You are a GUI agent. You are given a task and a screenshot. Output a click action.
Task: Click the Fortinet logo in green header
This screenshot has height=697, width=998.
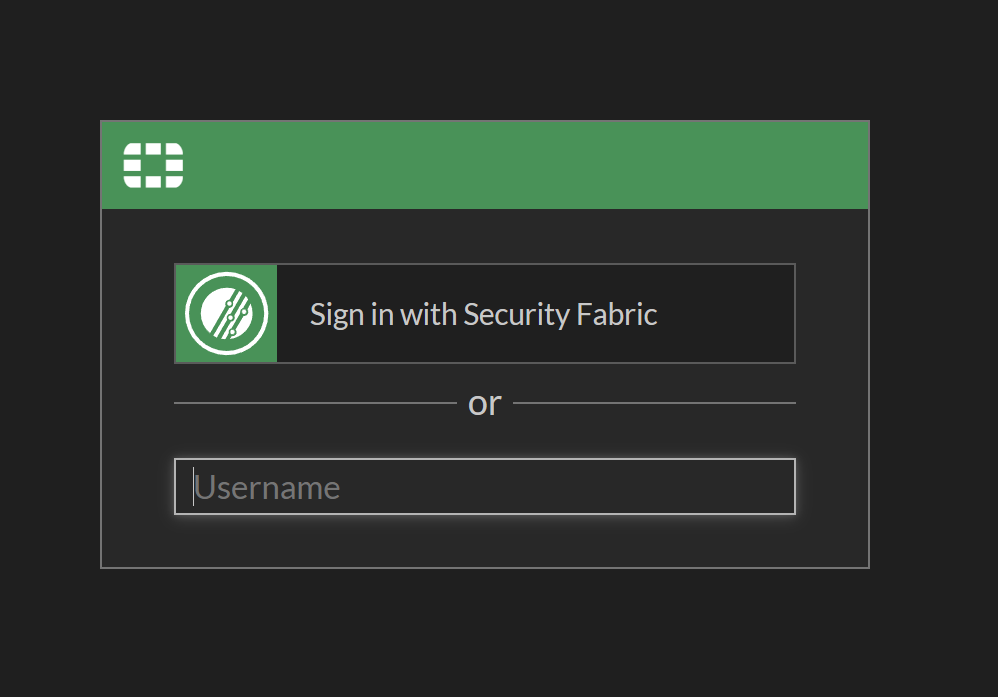153,165
